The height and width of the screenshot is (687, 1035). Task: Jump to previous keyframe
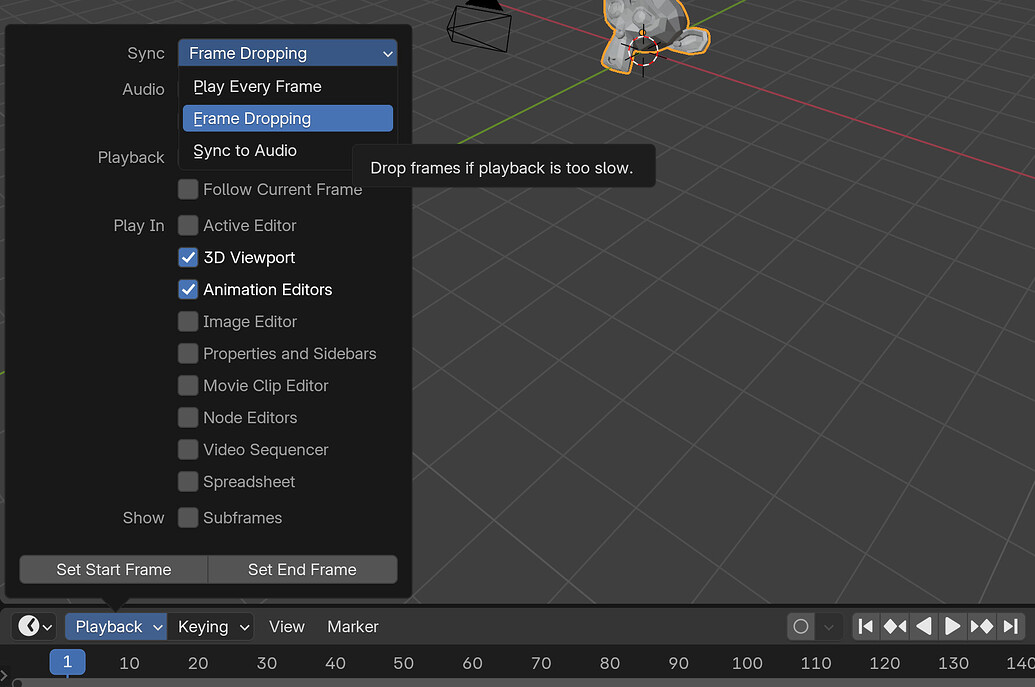(894, 626)
